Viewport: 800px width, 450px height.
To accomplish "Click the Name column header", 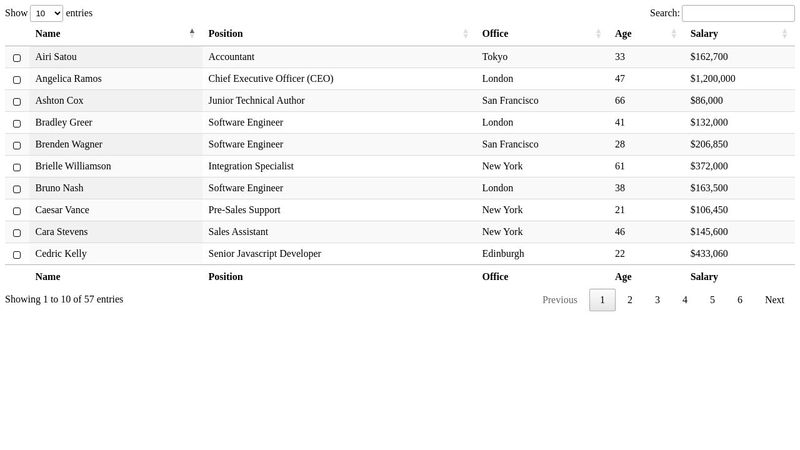I will tap(47, 34).
